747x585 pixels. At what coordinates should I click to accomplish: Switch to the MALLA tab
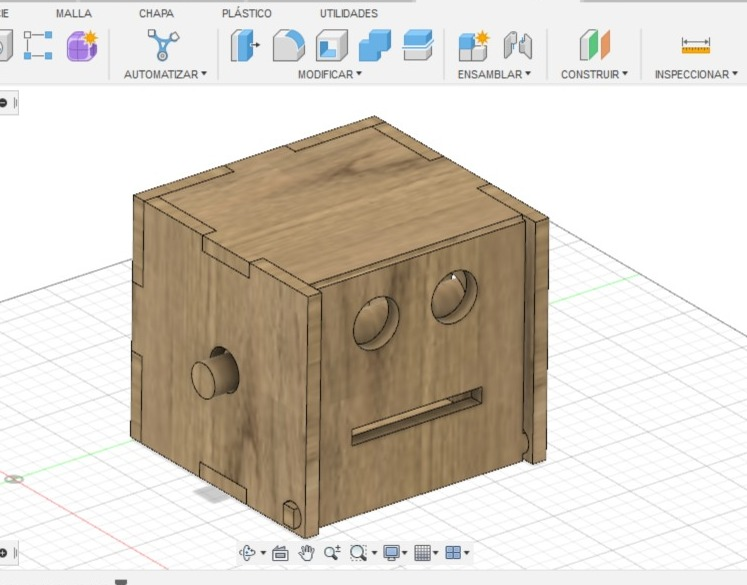pyautogui.click(x=74, y=13)
